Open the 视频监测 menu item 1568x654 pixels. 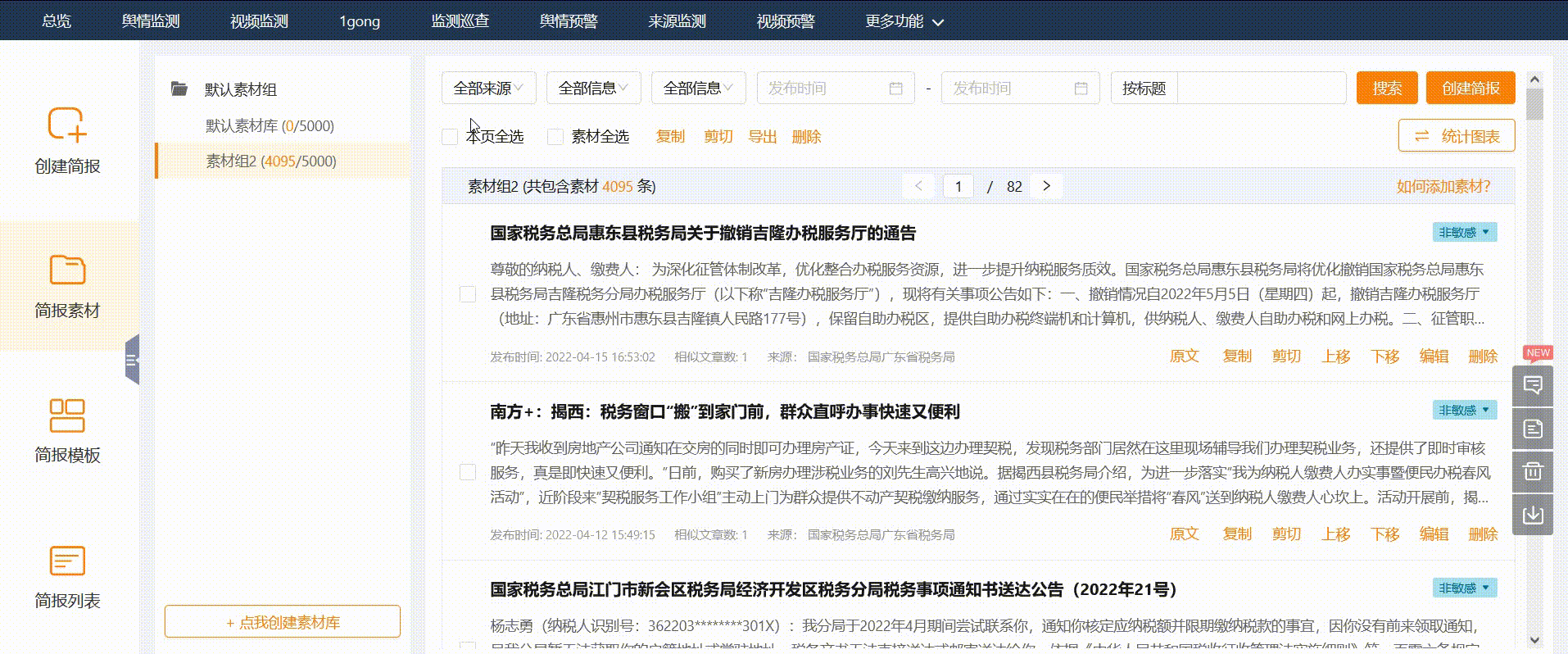click(259, 21)
